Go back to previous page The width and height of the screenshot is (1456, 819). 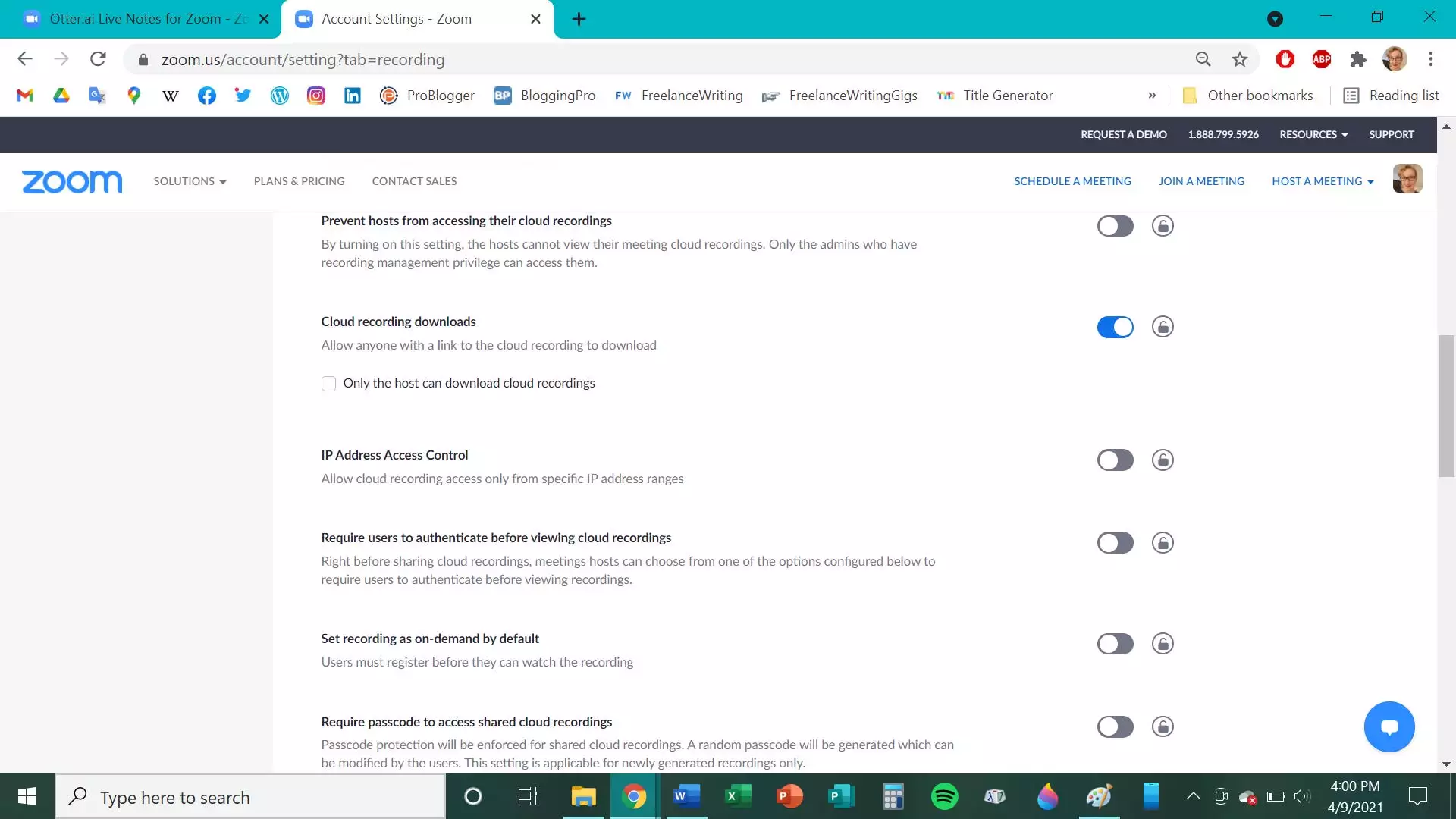pyautogui.click(x=25, y=59)
